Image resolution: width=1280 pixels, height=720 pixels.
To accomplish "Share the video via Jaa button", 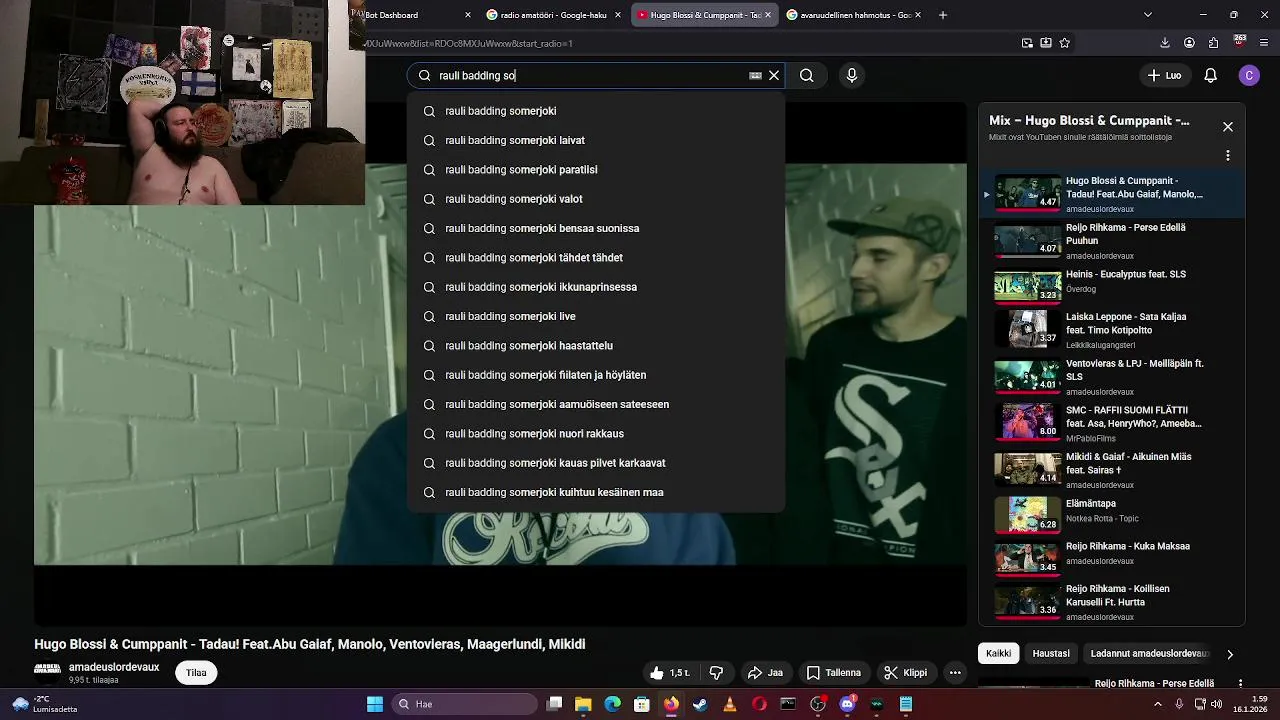I will 765,673.
